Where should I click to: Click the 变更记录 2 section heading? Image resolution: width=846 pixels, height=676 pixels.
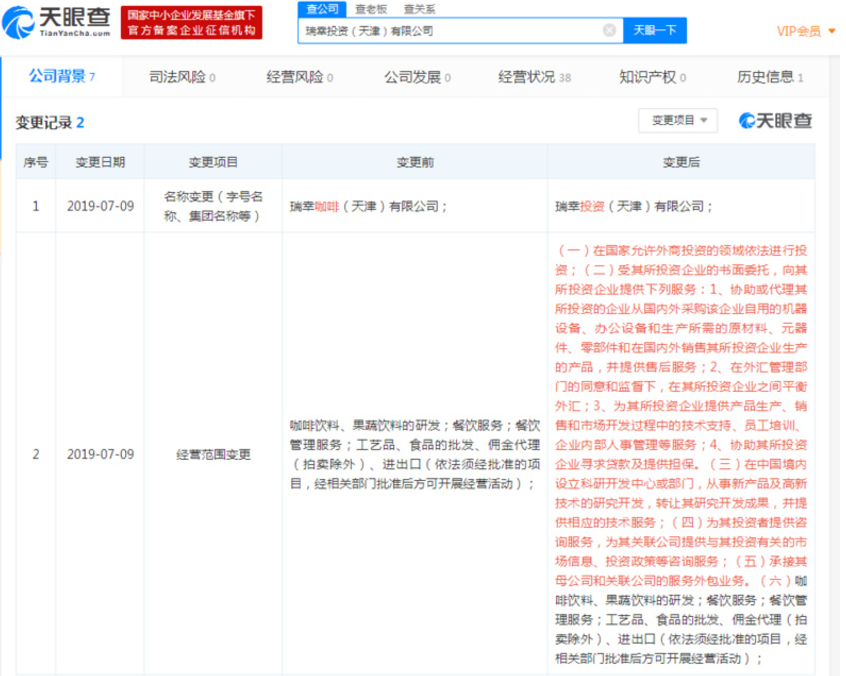point(50,122)
